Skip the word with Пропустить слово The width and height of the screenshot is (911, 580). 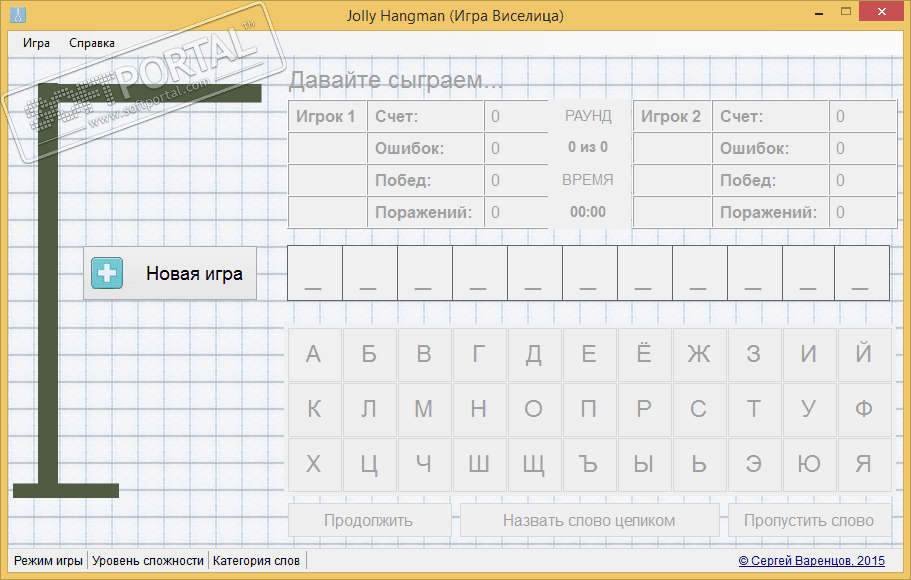pos(809,520)
